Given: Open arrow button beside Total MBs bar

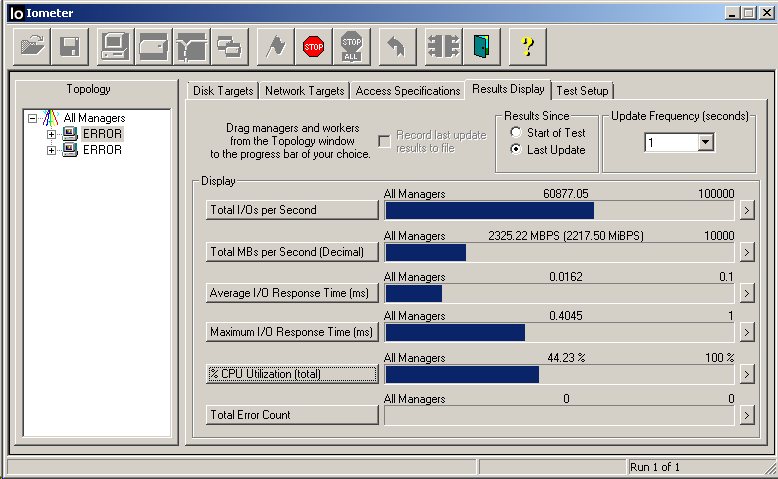Looking at the screenshot, I should [x=747, y=253].
